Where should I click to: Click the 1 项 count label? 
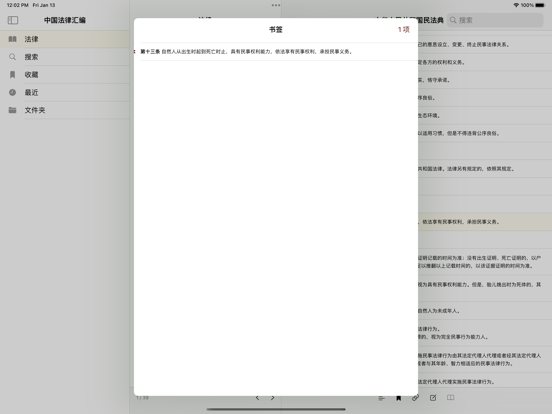coord(404,30)
